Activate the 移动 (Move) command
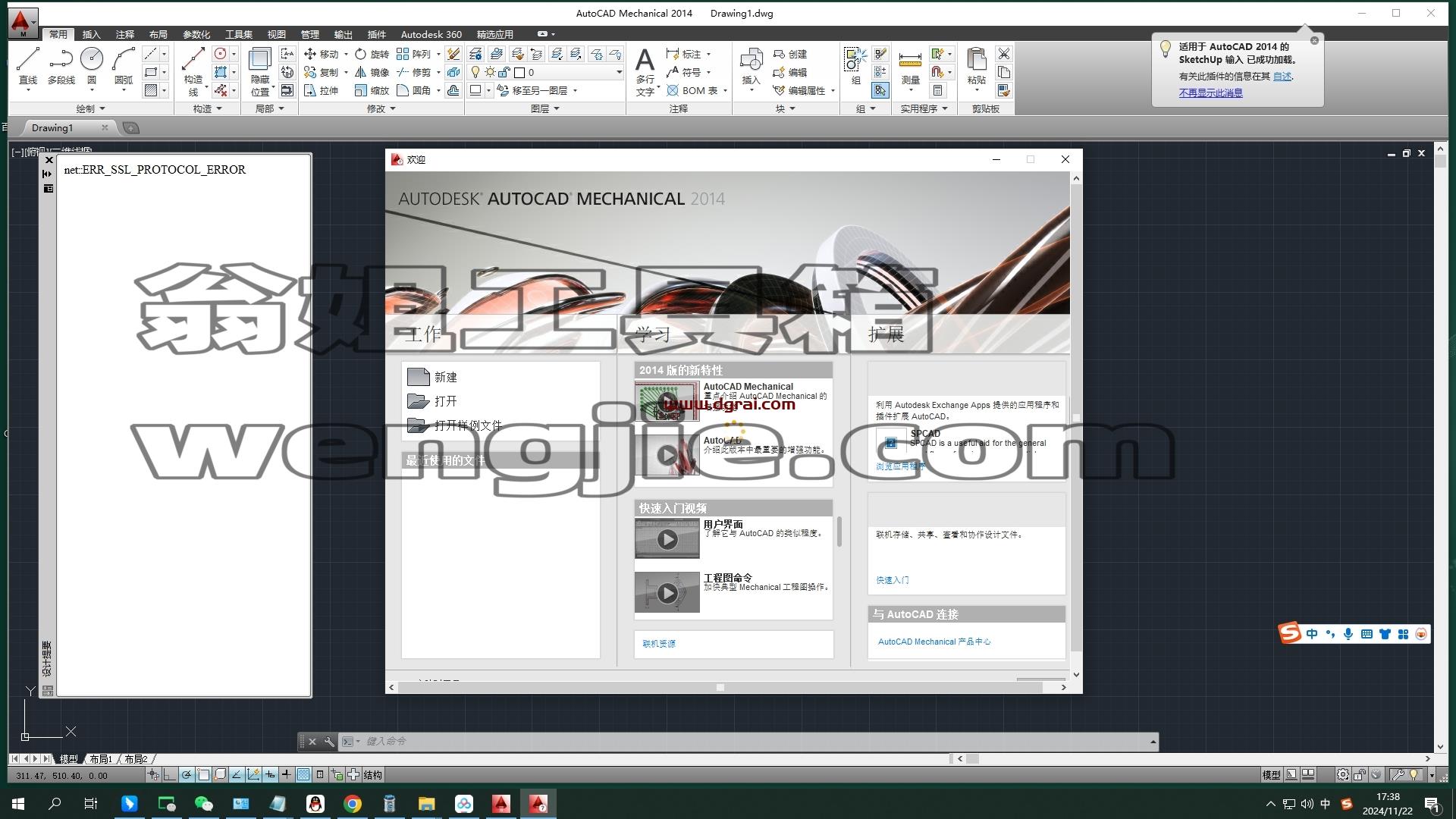Viewport: 1456px width, 819px height. (322, 54)
